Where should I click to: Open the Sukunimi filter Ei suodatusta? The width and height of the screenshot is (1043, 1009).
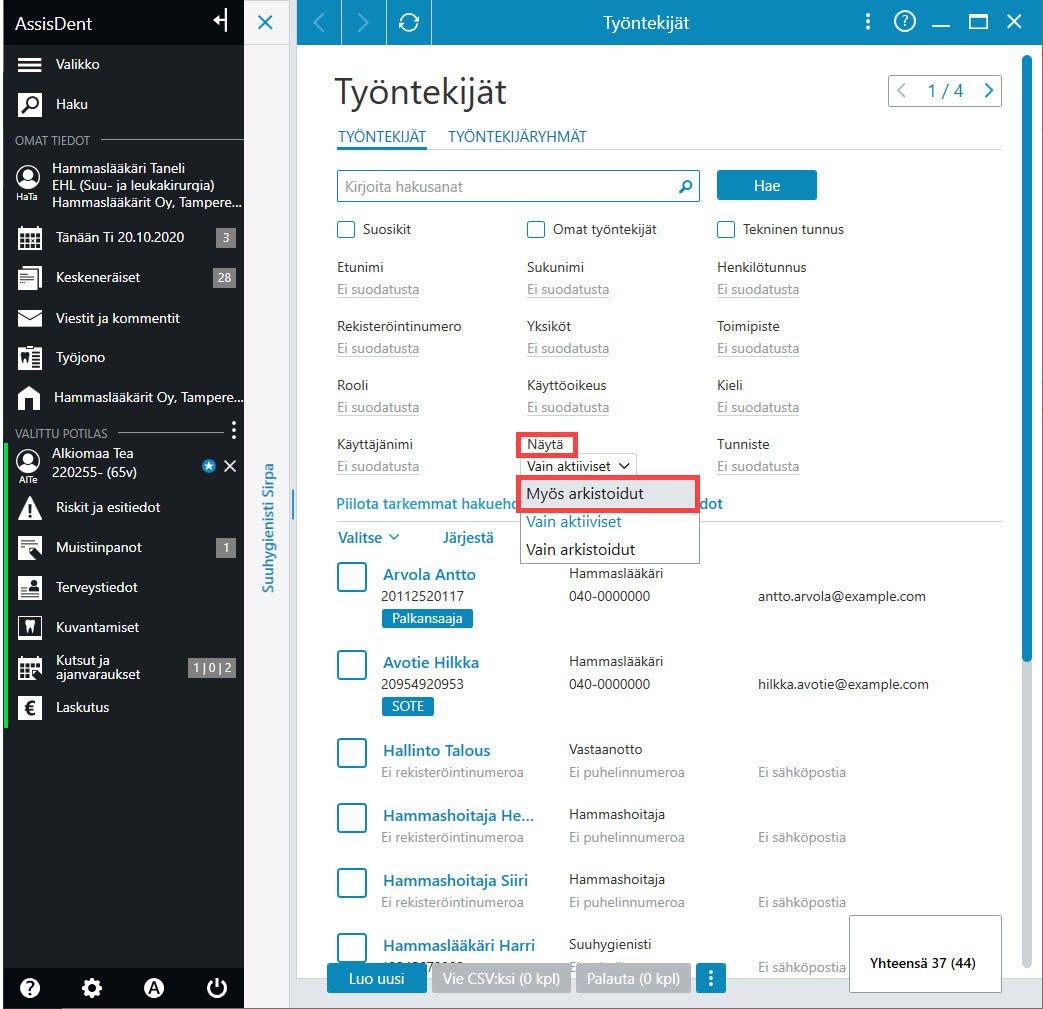coord(568,289)
